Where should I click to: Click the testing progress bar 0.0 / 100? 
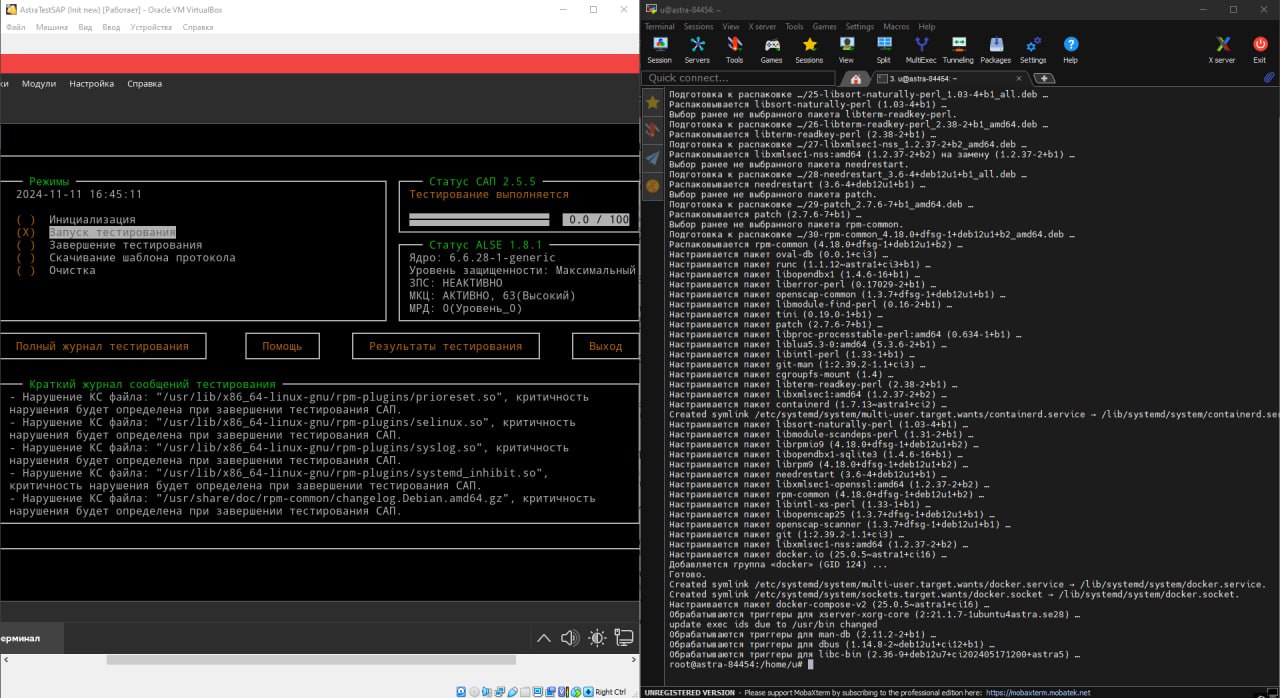click(520, 219)
